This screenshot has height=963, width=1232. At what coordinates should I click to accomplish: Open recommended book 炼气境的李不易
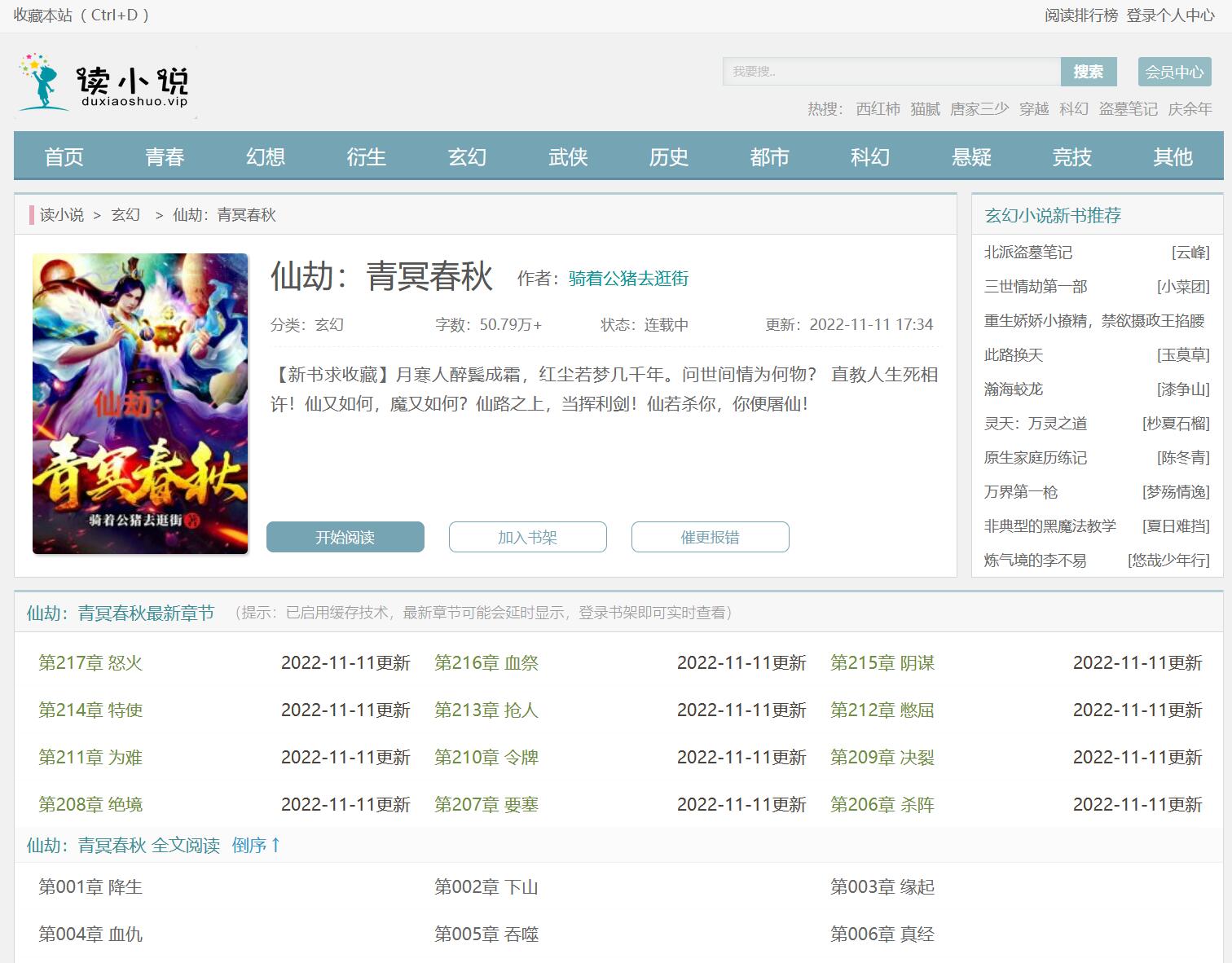(x=1035, y=561)
